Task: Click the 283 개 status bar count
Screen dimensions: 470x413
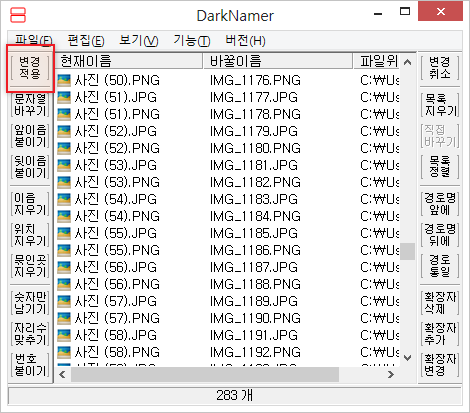Action: 235,396
